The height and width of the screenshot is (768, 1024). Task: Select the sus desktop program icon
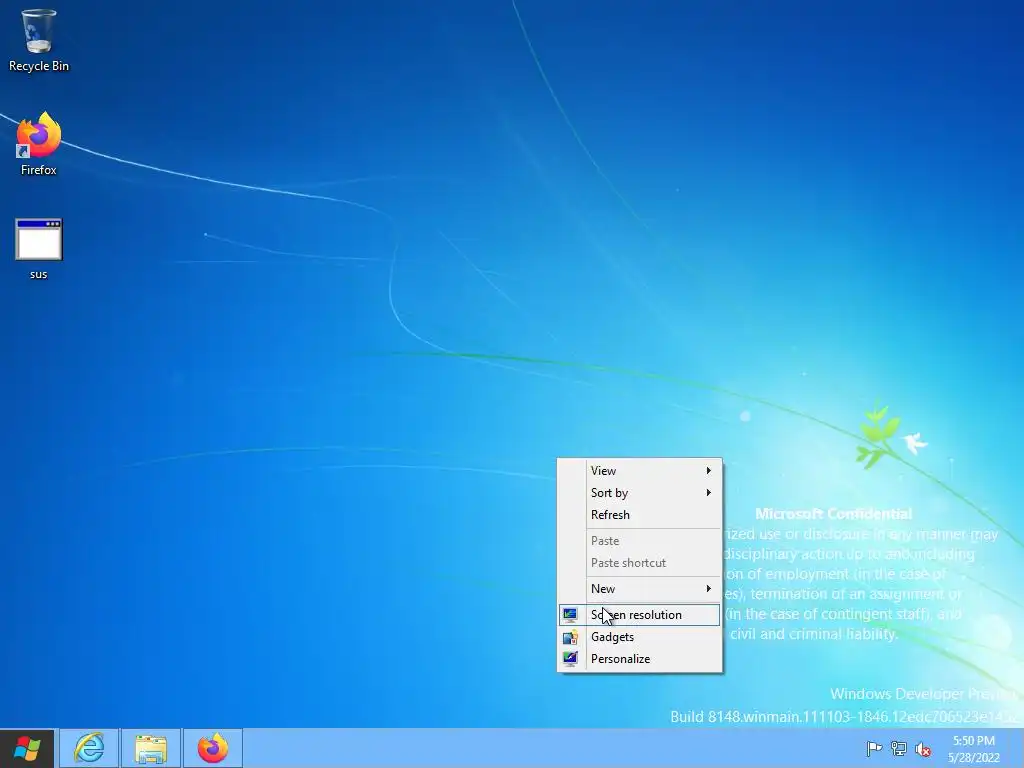click(39, 249)
